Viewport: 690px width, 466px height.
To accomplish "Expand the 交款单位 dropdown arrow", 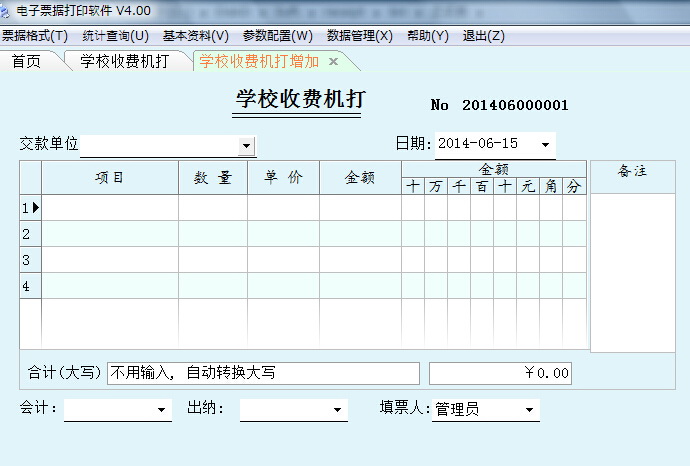I will point(246,146).
